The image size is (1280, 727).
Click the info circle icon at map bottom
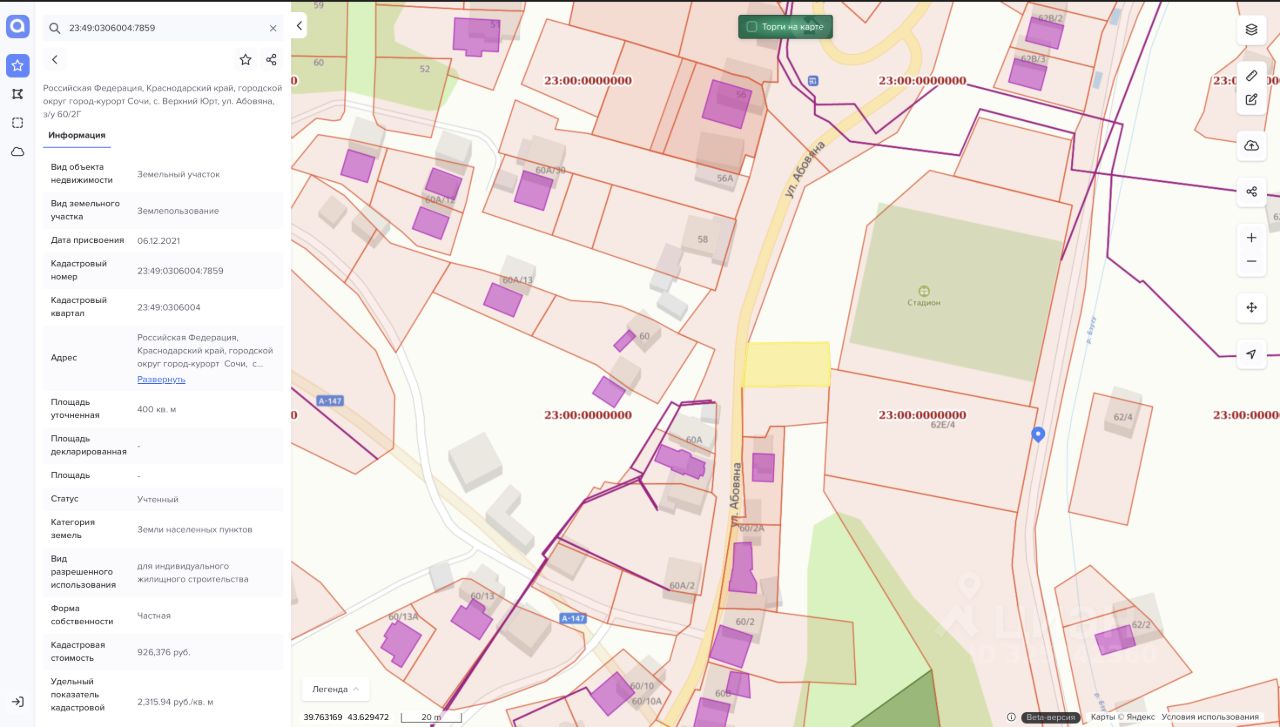1011,717
